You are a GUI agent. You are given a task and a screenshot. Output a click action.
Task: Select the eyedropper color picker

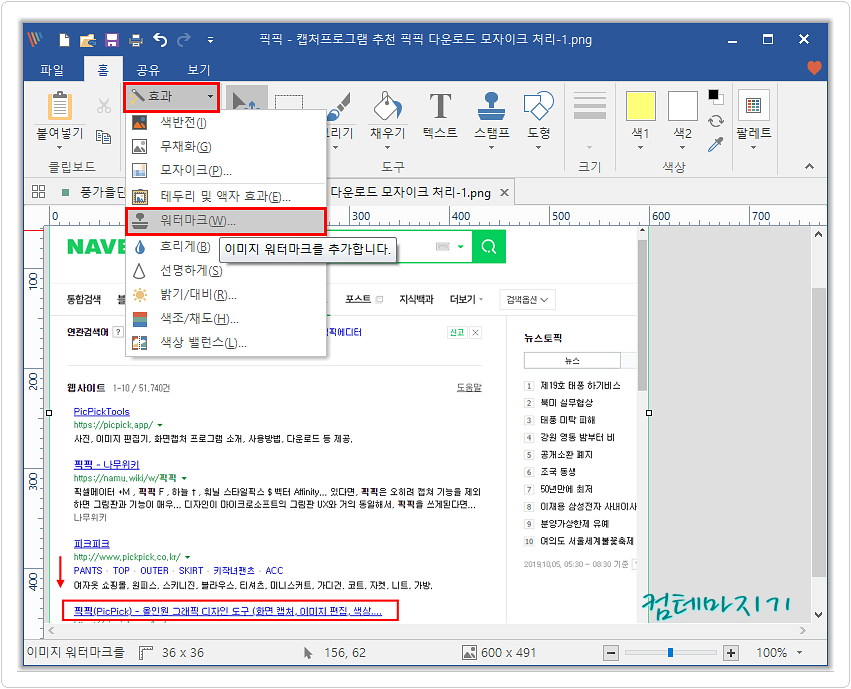coord(716,145)
